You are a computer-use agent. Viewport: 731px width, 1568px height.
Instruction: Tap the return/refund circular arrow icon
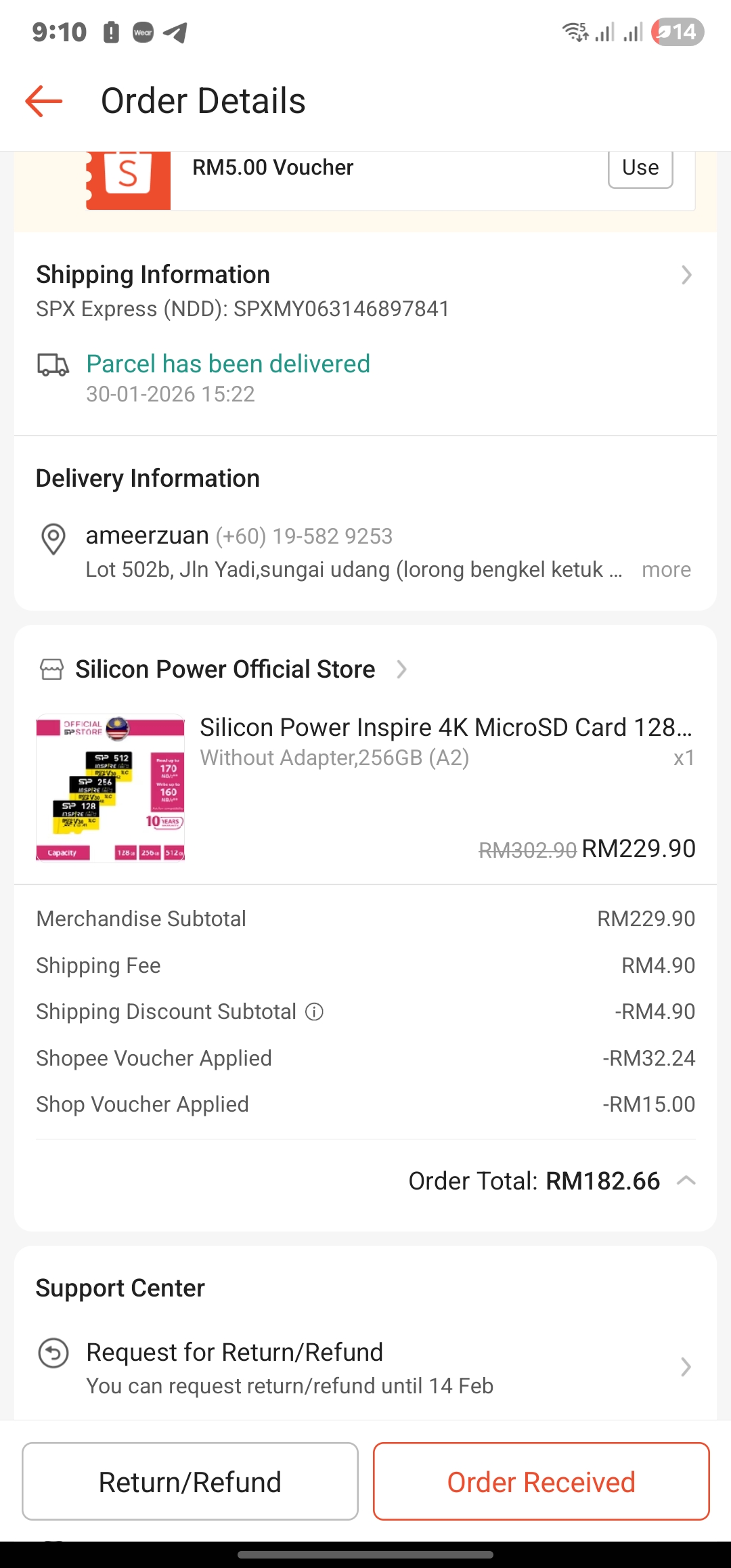click(53, 1353)
